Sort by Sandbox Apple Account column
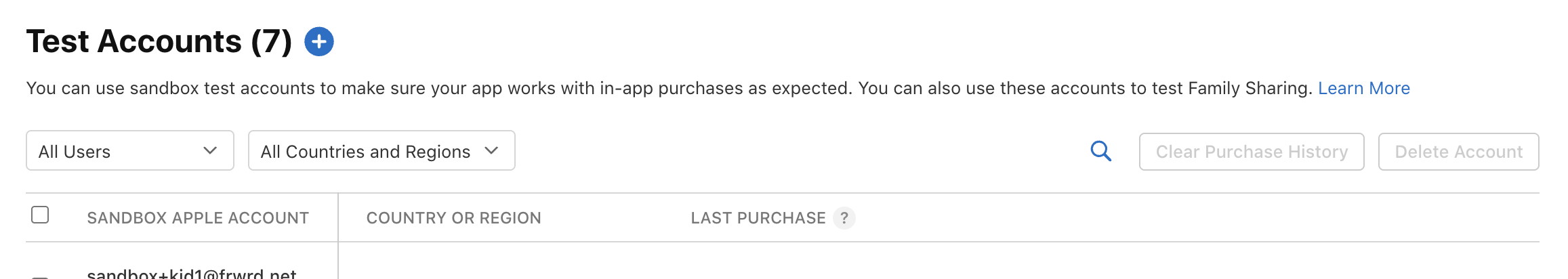 tap(198, 218)
